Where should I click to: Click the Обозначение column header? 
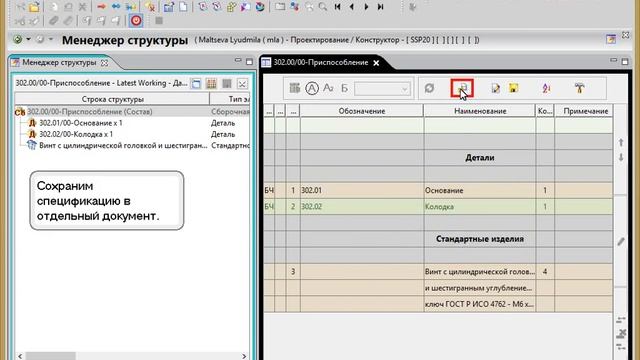point(362,111)
